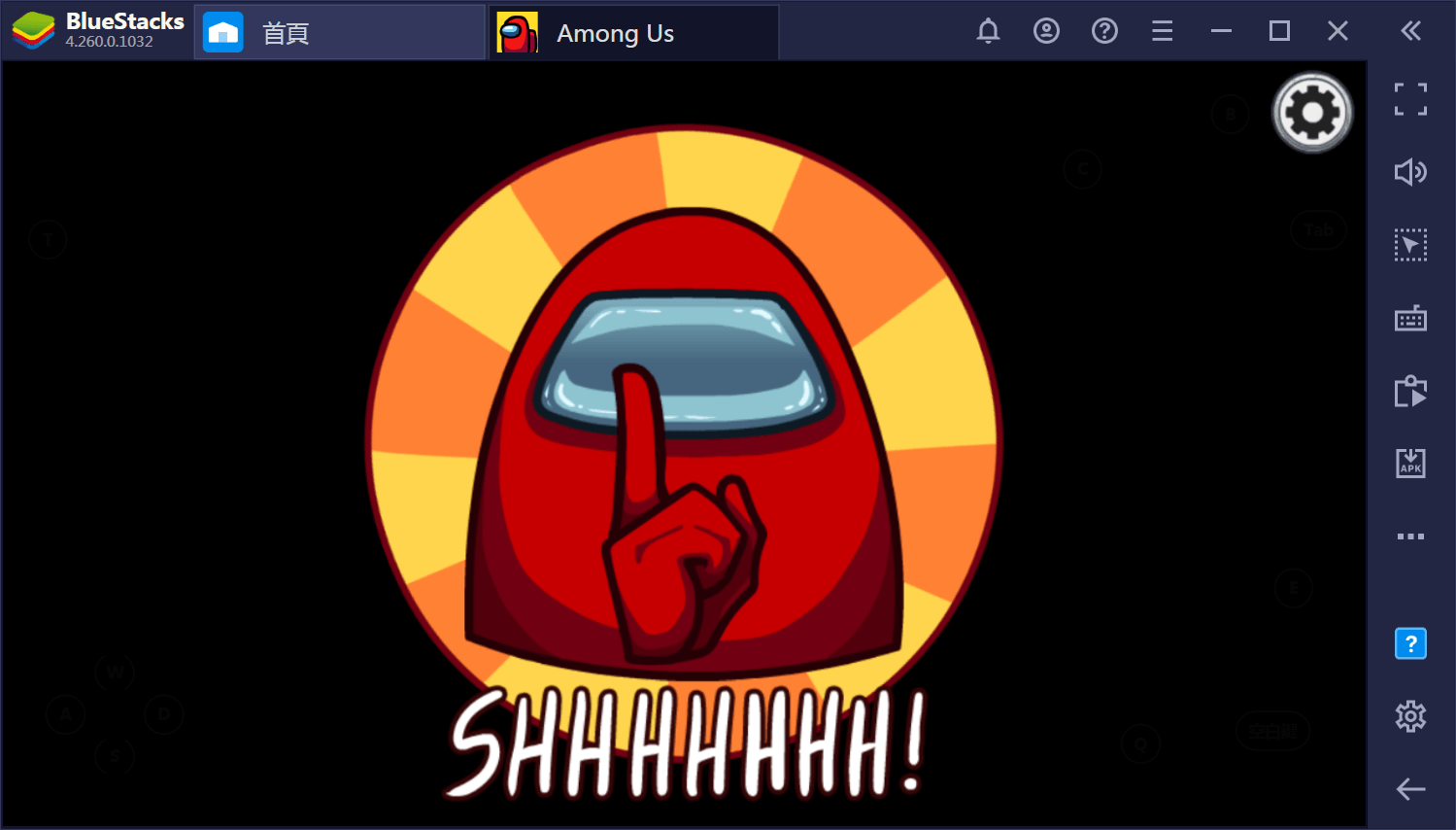This screenshot has height=830, width=1456.
Task: Close the BlueStacks window
Action: (1337, 31)
